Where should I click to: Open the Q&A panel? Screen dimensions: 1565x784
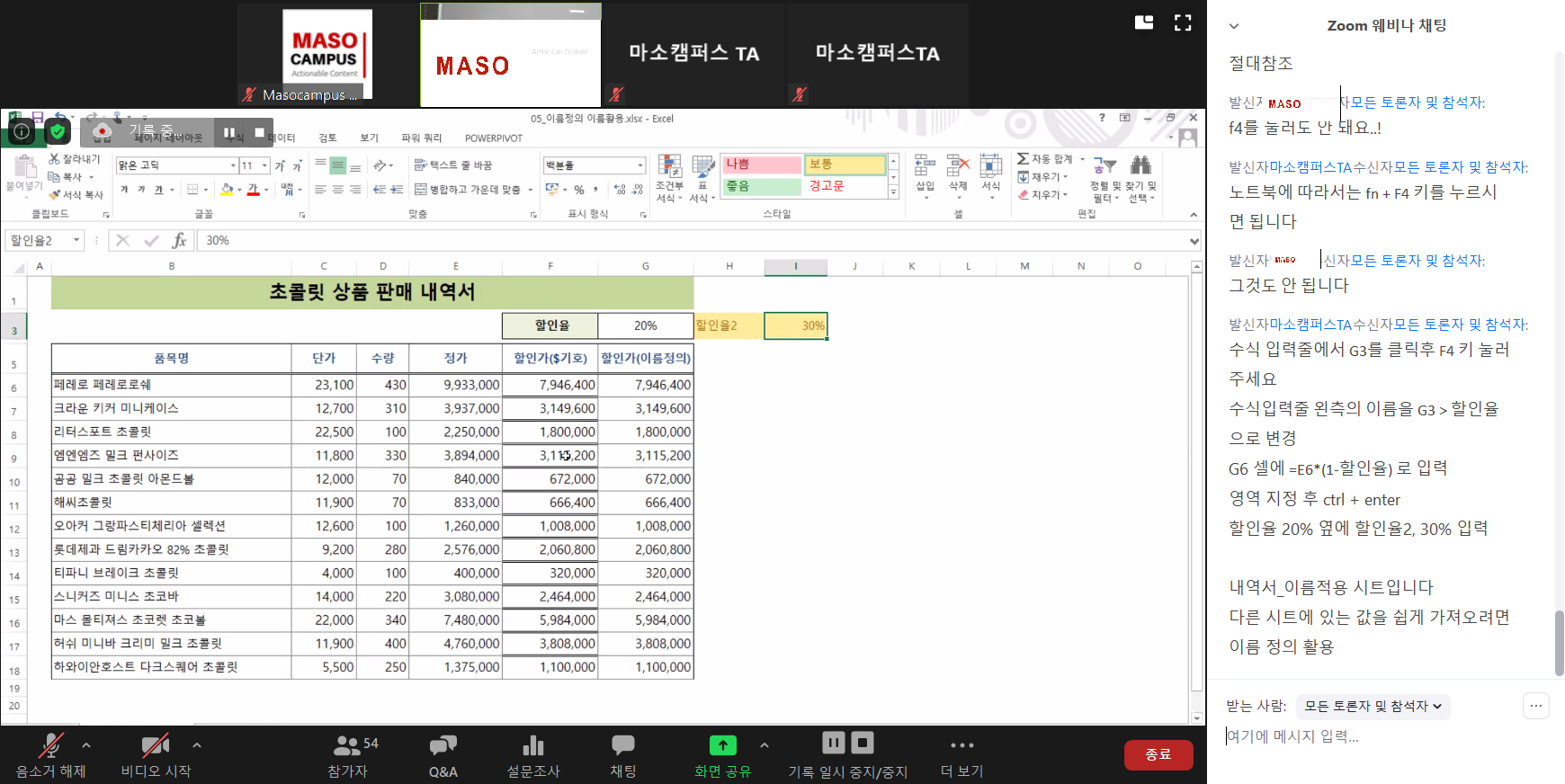pyautogui.click(x=443, y=746)
